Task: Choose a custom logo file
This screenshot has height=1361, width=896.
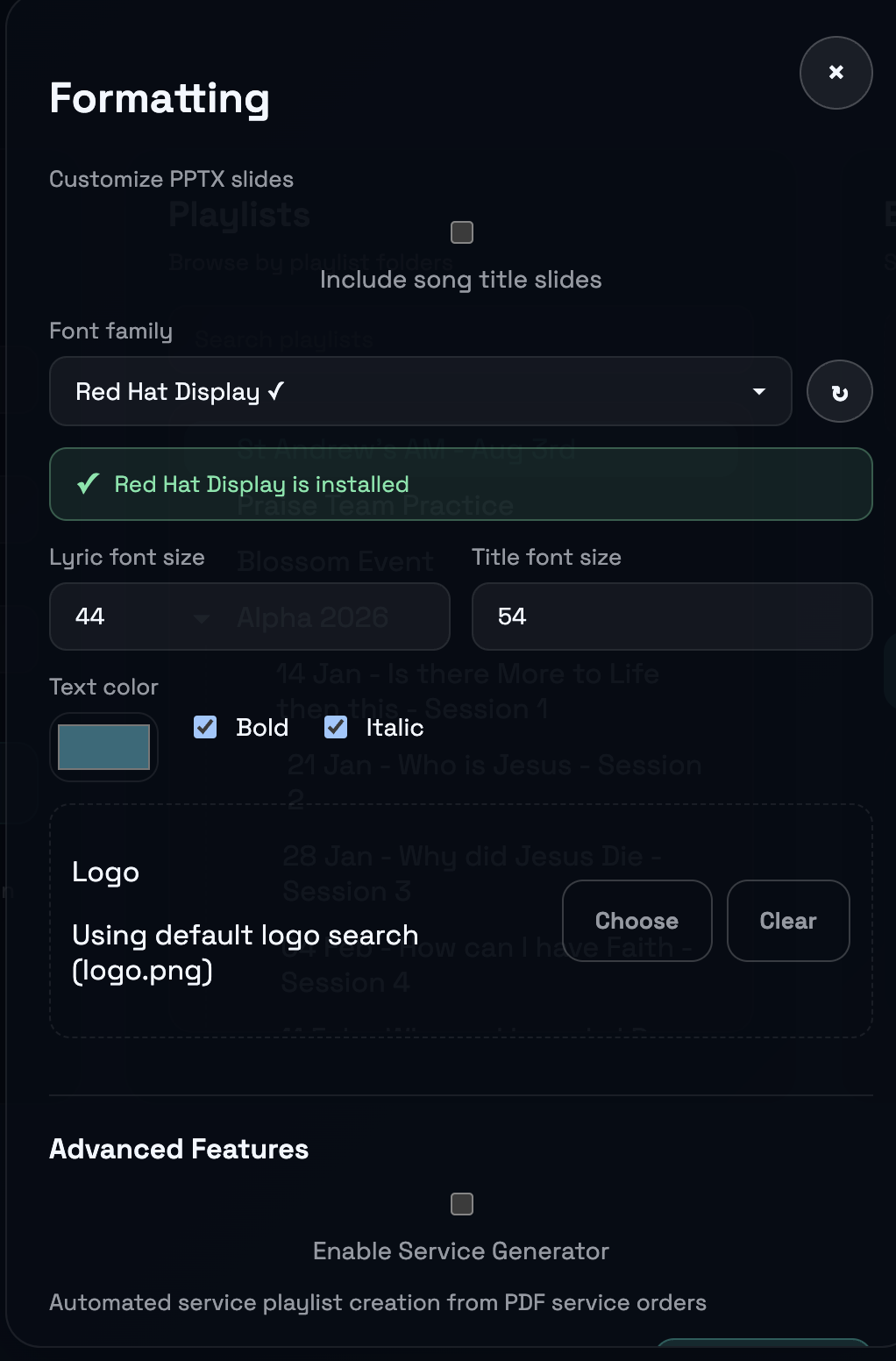Action: (636, 921)
